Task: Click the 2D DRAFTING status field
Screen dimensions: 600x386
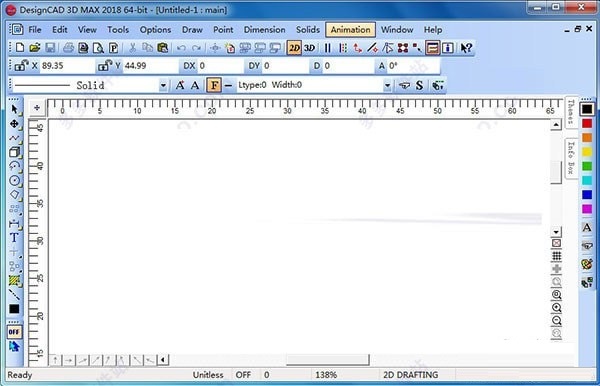Action: click(410, 375)
